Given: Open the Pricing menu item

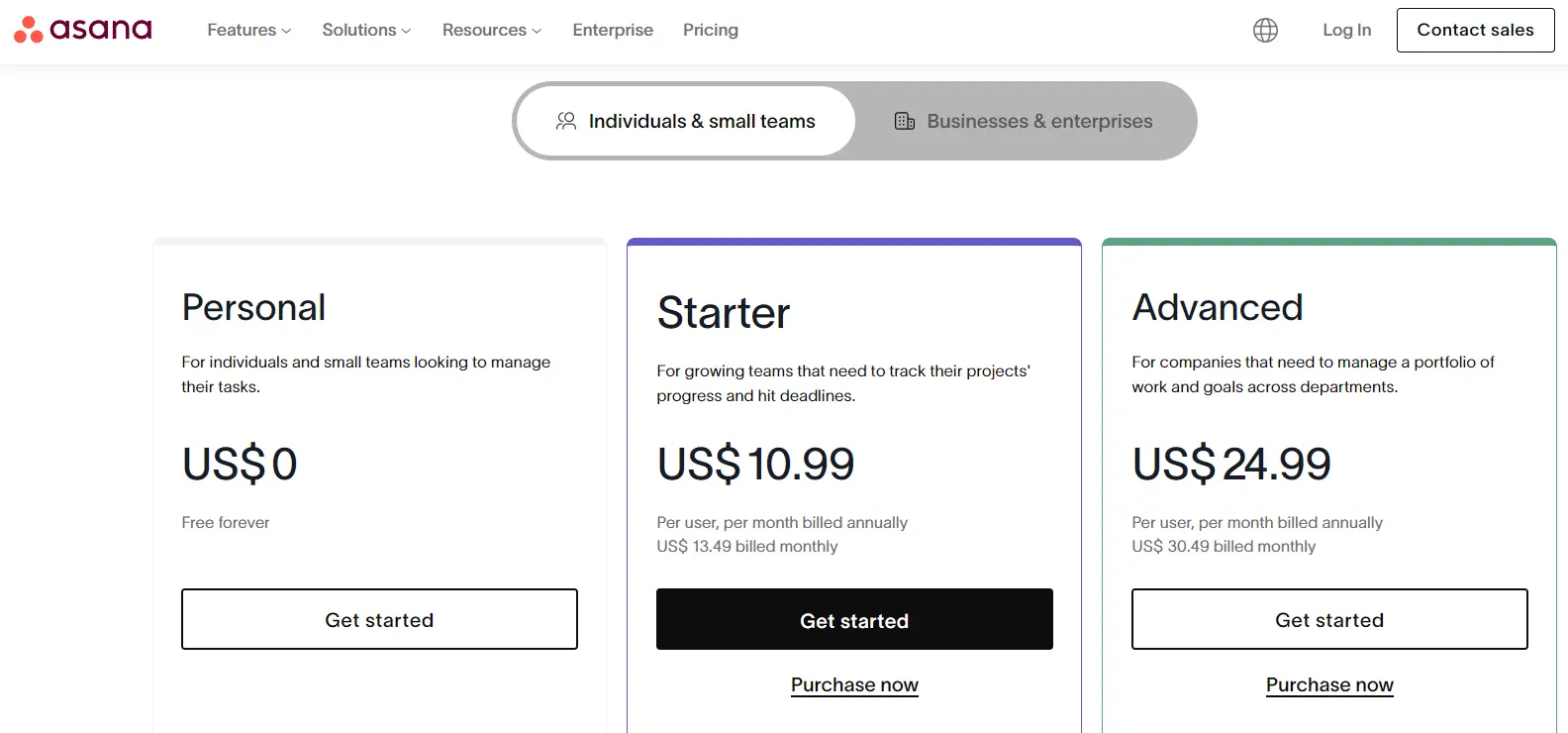Looking at the screenshot, I should (711, 30).
